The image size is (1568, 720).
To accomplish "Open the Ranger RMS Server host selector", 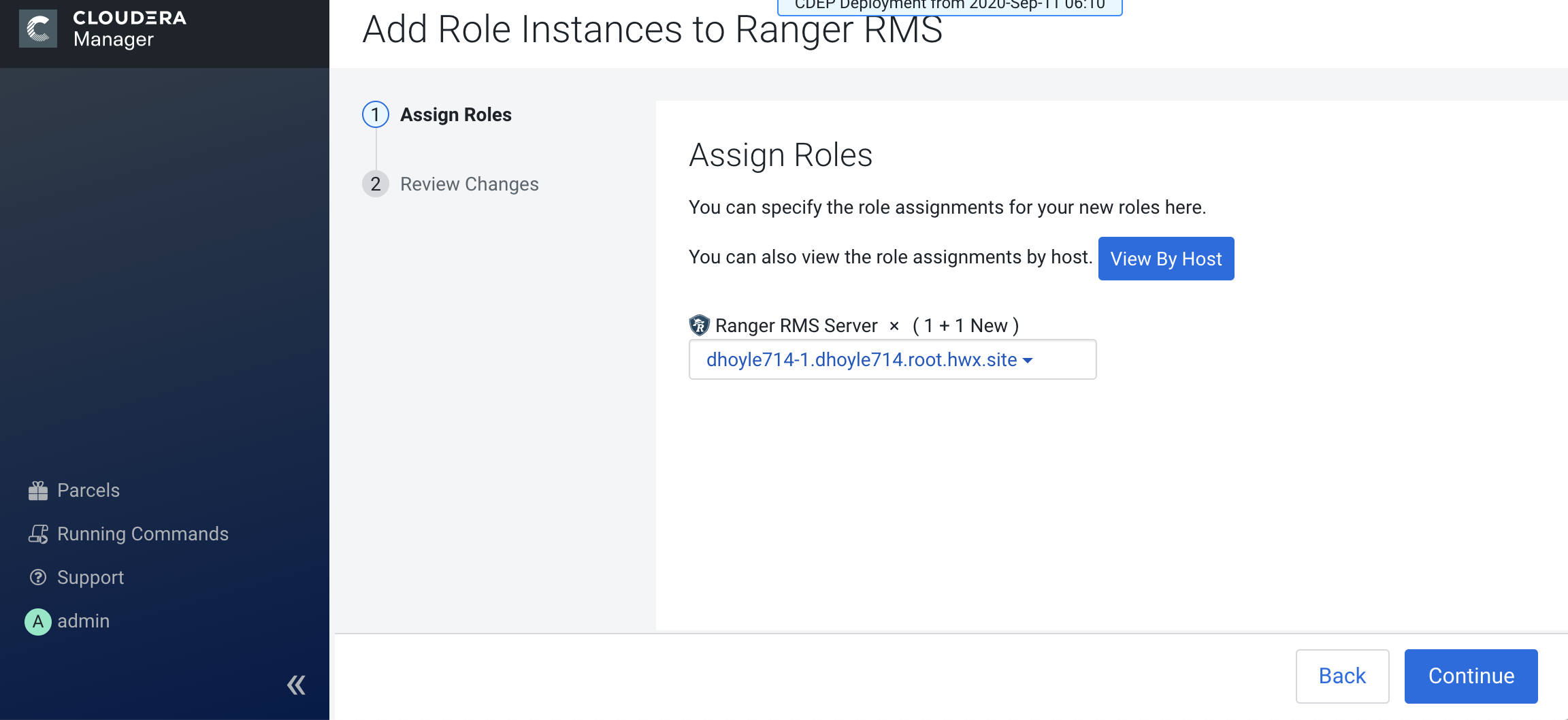I will [x=892, y=359].
